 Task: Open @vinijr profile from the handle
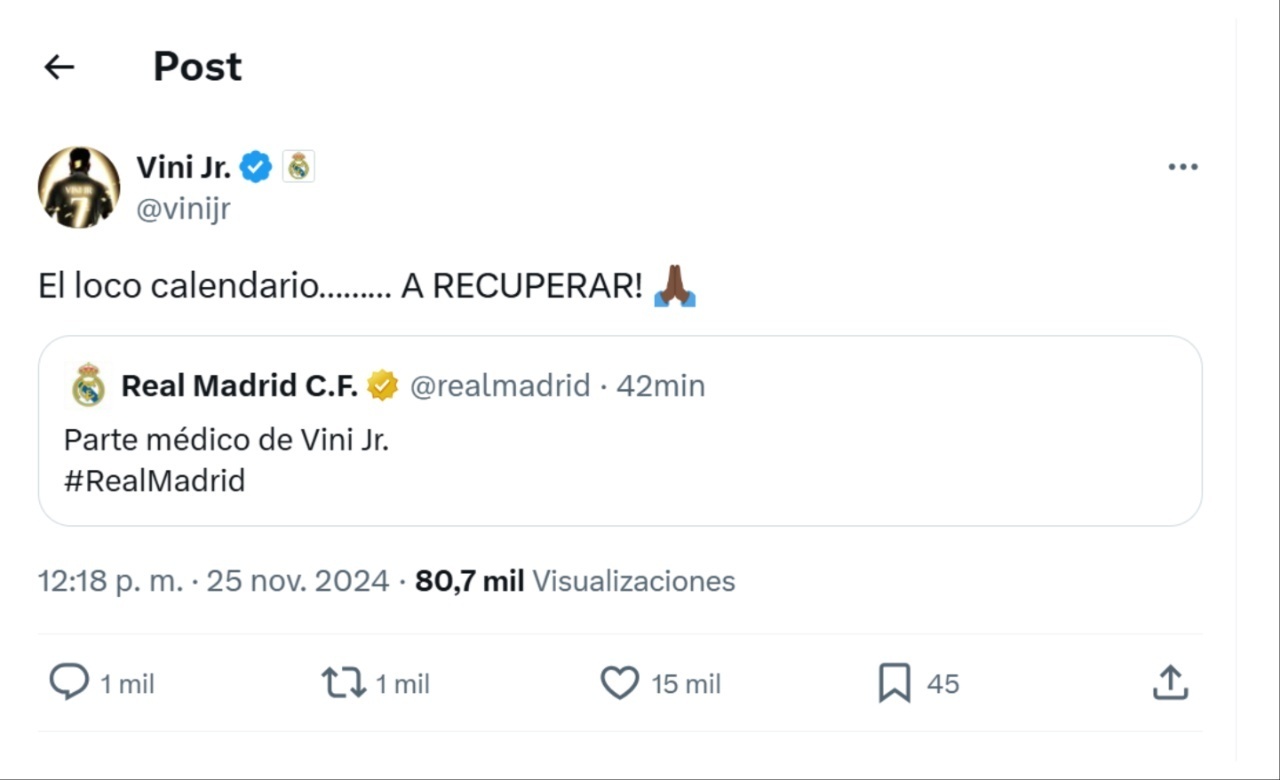click(x=183, y=208)
